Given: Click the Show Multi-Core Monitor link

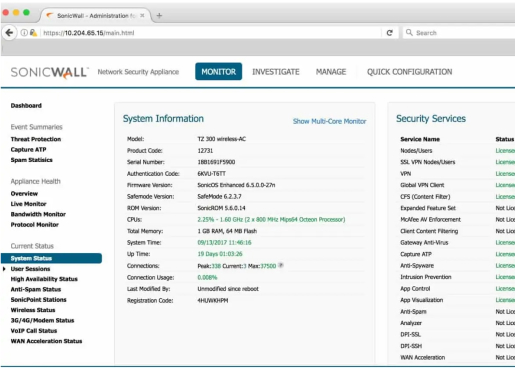Looking at the screenshot, I should click(x=329, y=121).
